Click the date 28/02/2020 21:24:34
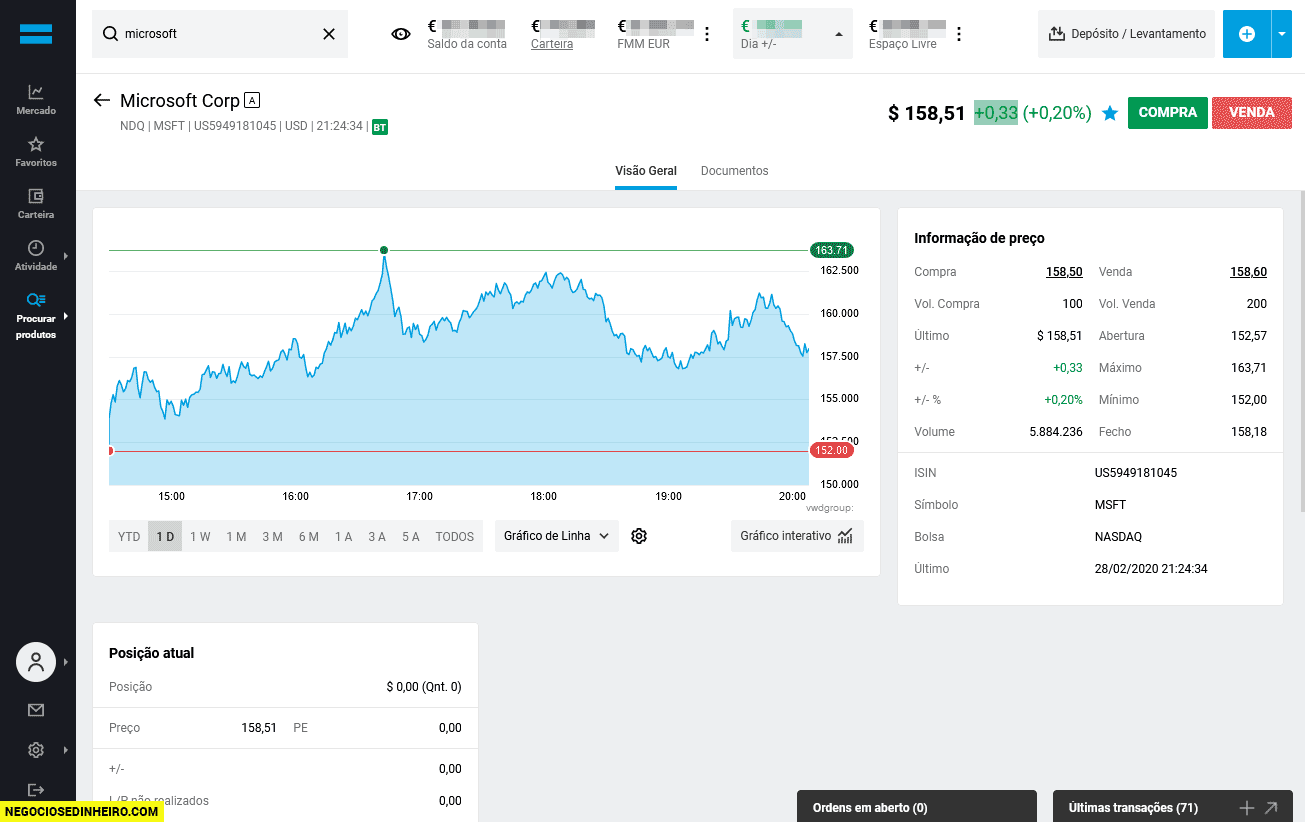 coord(1151,569)
